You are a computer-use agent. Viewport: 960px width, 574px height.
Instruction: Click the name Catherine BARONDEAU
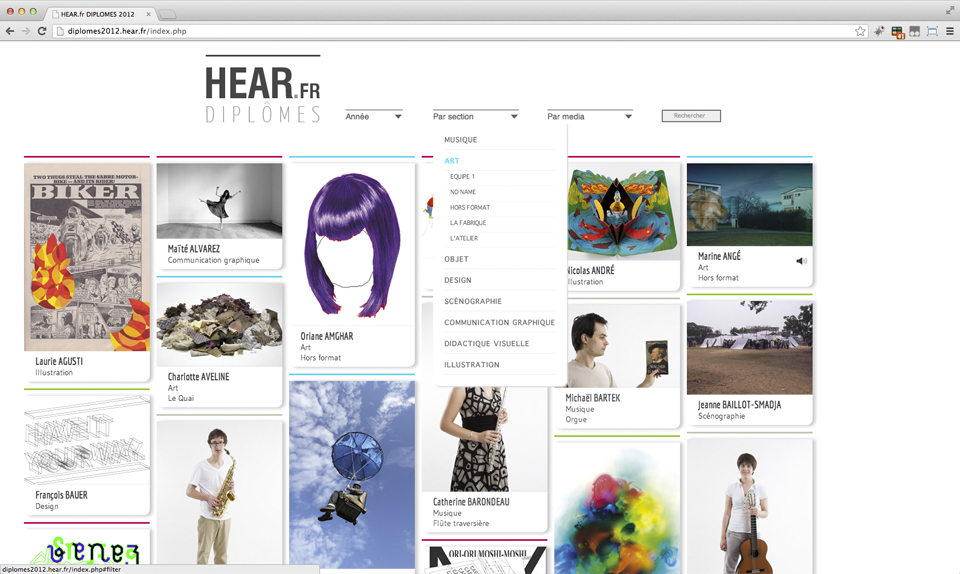point(471,502)
